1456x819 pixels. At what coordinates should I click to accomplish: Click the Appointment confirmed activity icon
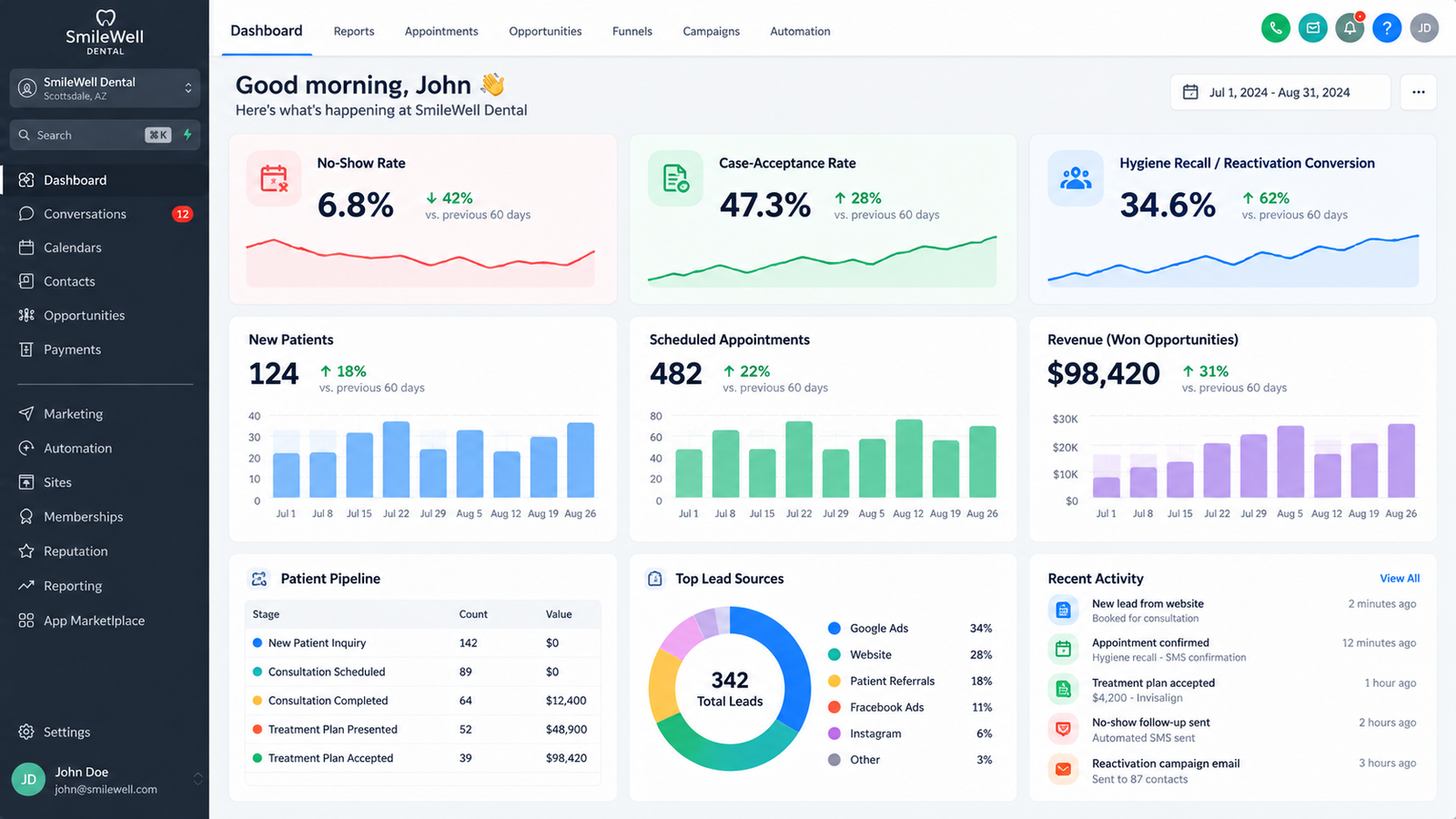tap(1063, 649)
